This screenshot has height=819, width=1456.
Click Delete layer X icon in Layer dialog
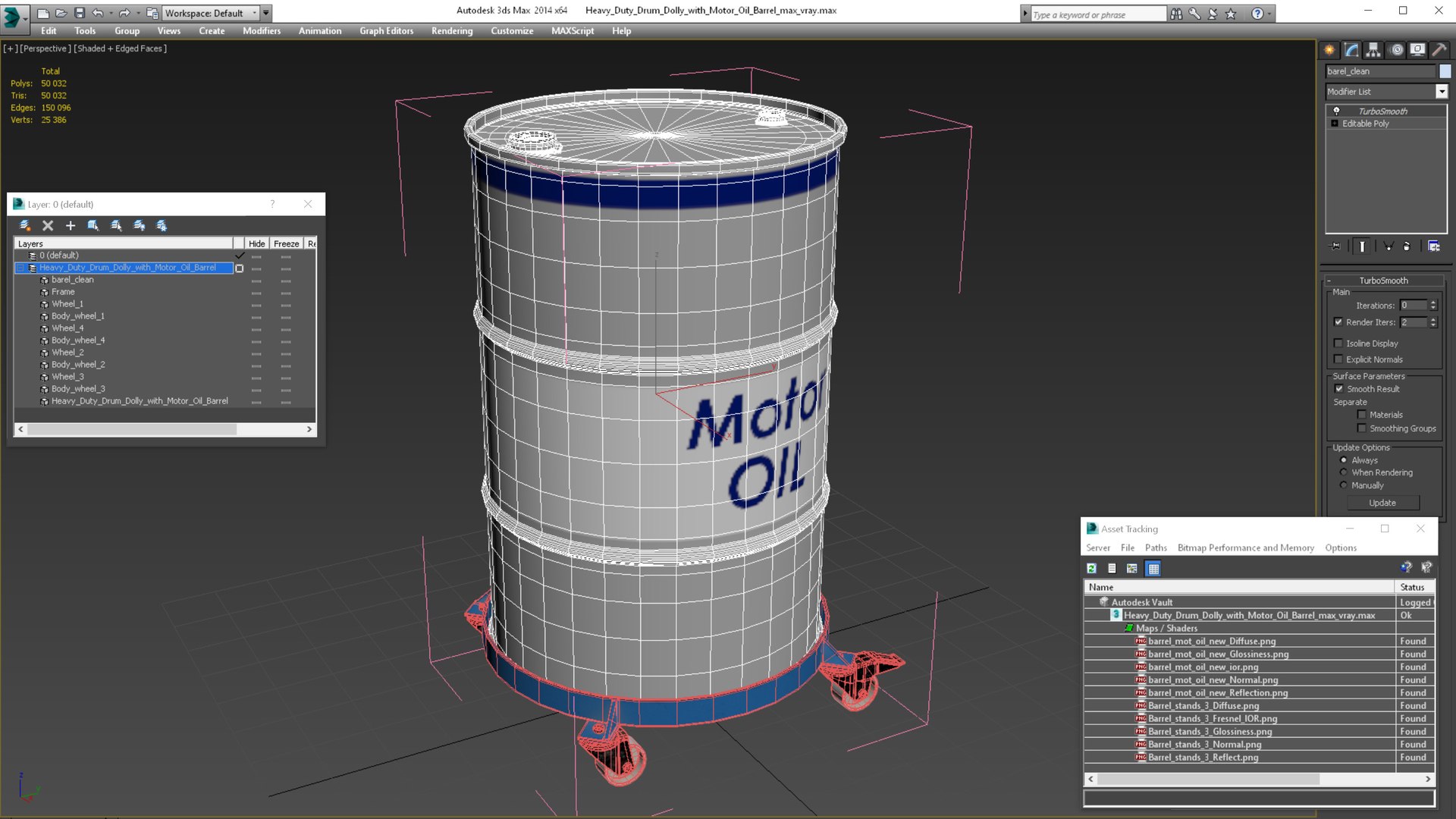48,225
